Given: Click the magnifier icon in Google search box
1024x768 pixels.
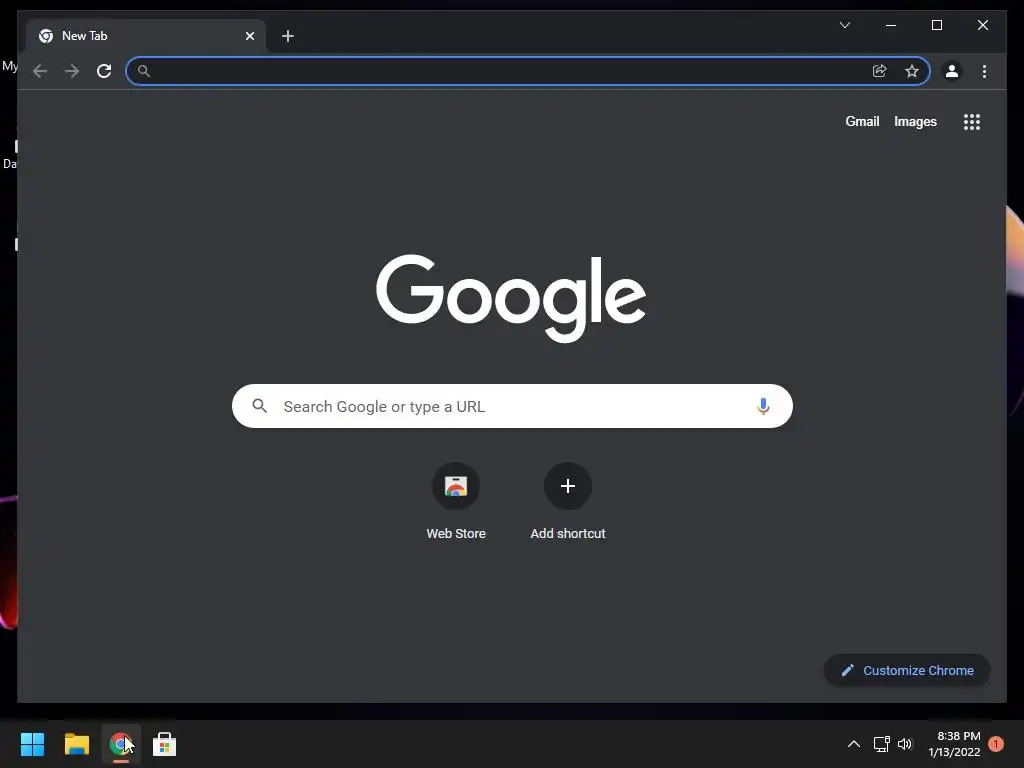Looking at the screenshot, I should pos(259,406).
